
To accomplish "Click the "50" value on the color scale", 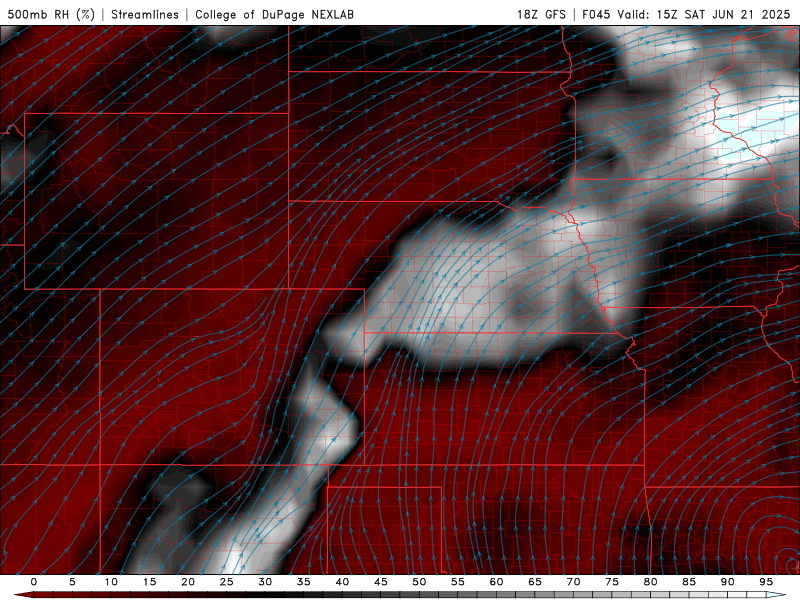I will 419,582.
